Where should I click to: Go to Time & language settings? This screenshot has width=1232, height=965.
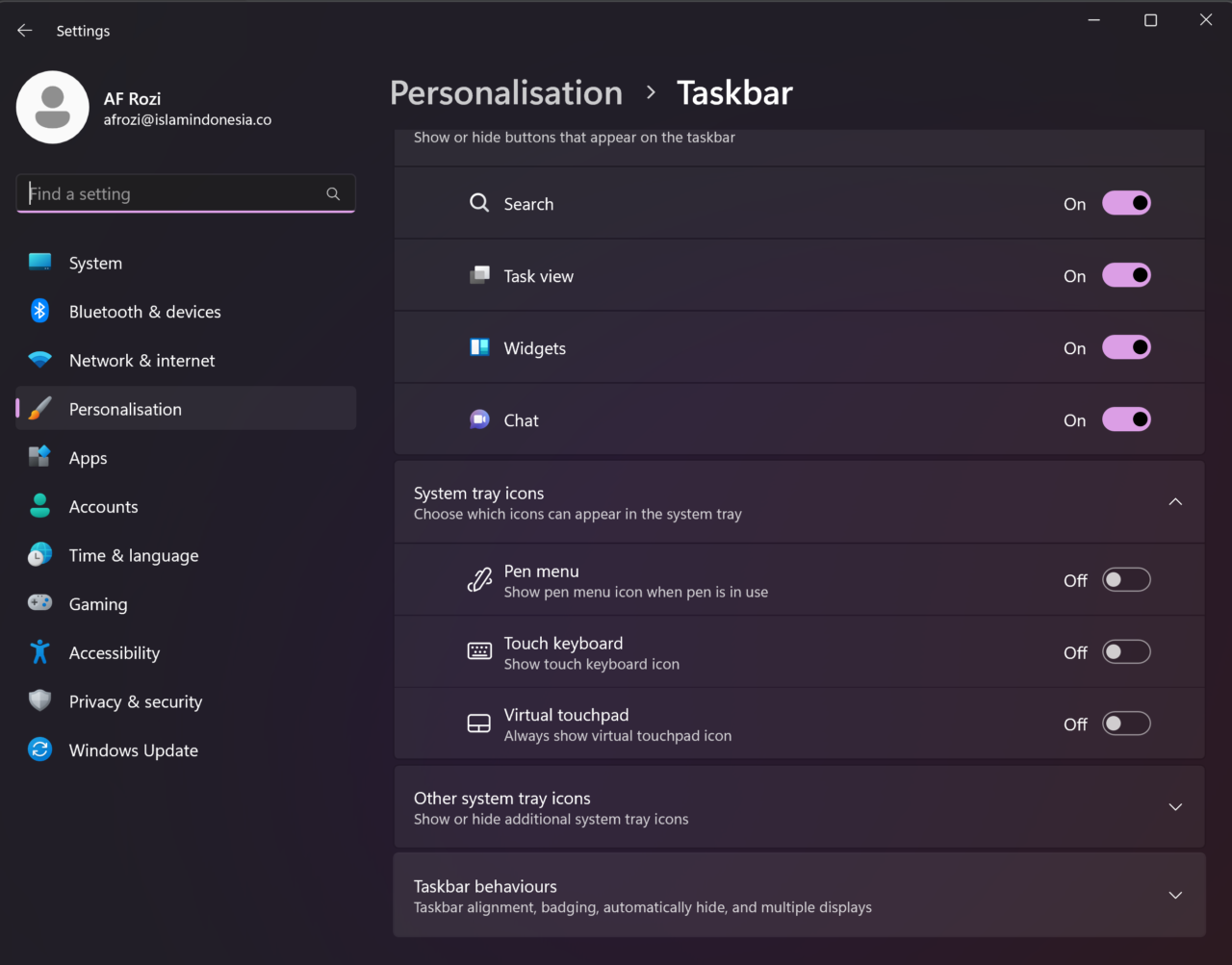[x=134, y=555]
